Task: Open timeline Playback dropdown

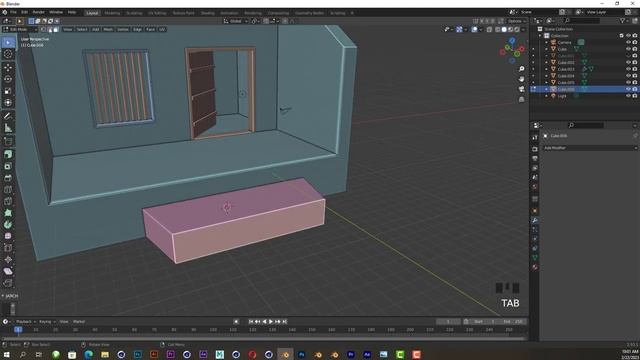Action: point(26,322)
